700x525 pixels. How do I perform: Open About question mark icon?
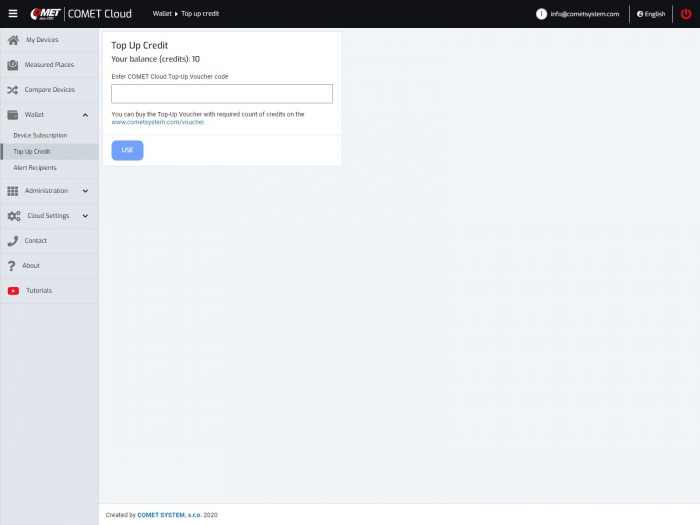click(x=11, y=266)
